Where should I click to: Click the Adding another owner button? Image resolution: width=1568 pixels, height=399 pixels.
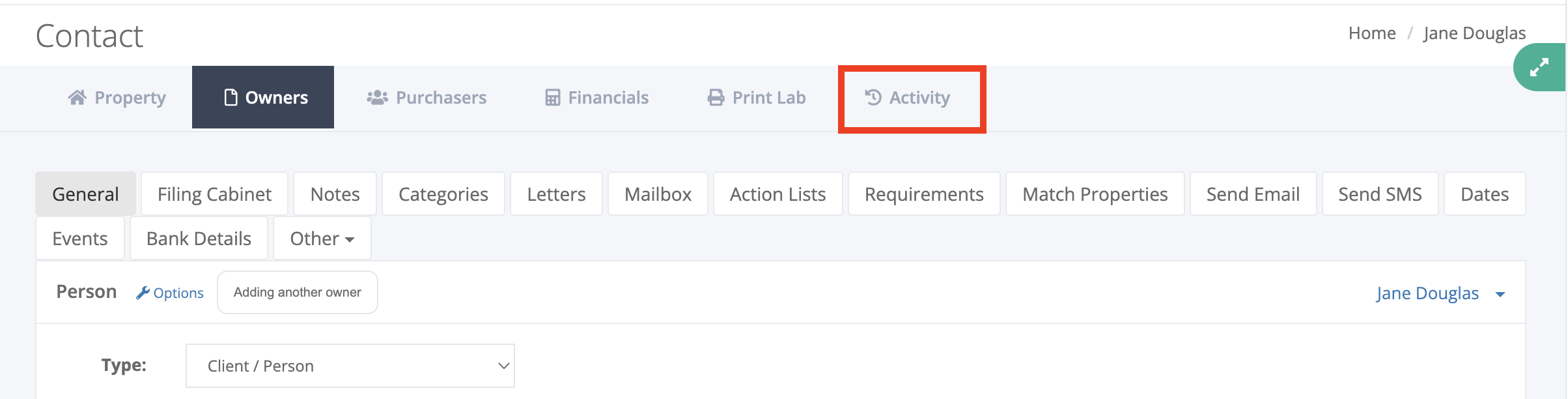point(298,292)
